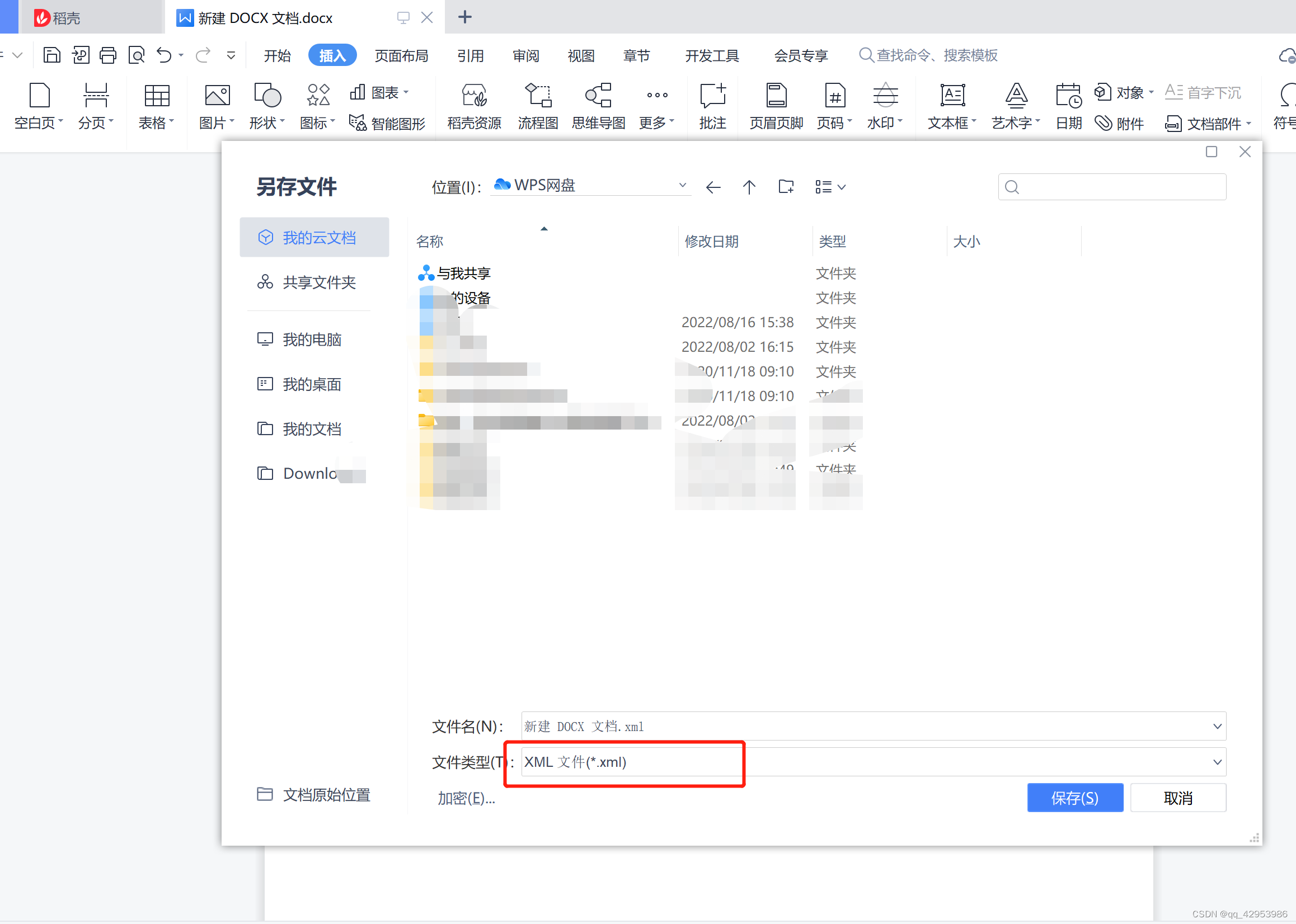
Task: Click the 取消 cancel button
Action: [x=1177, y=798]
